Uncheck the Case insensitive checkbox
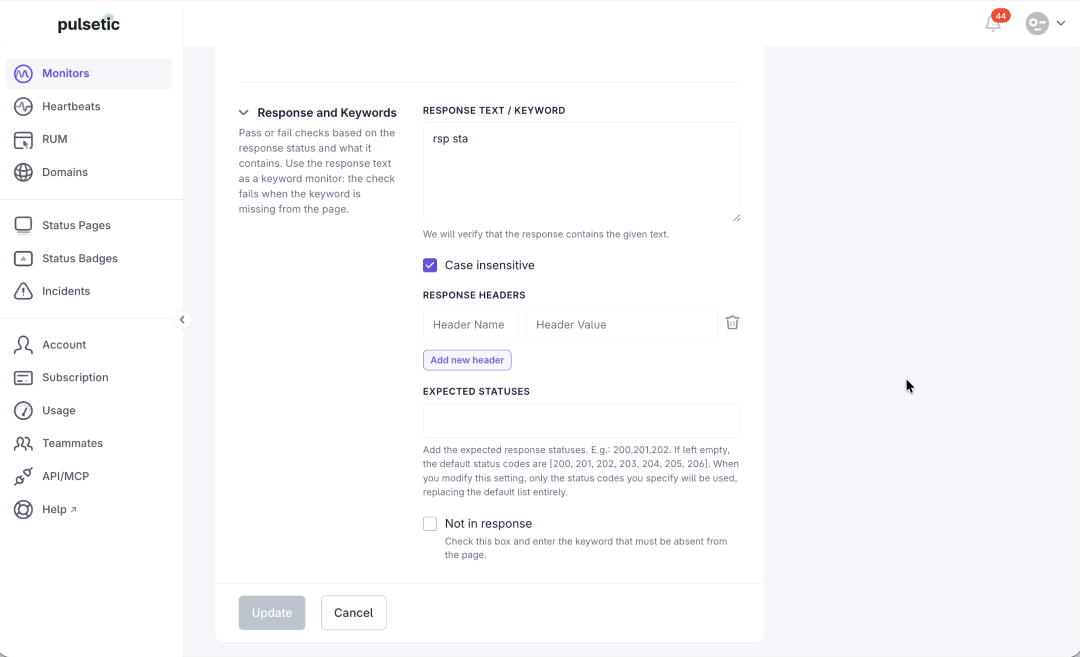The image size is (1080, 657). pyautogui.click(x=430, y=265)
